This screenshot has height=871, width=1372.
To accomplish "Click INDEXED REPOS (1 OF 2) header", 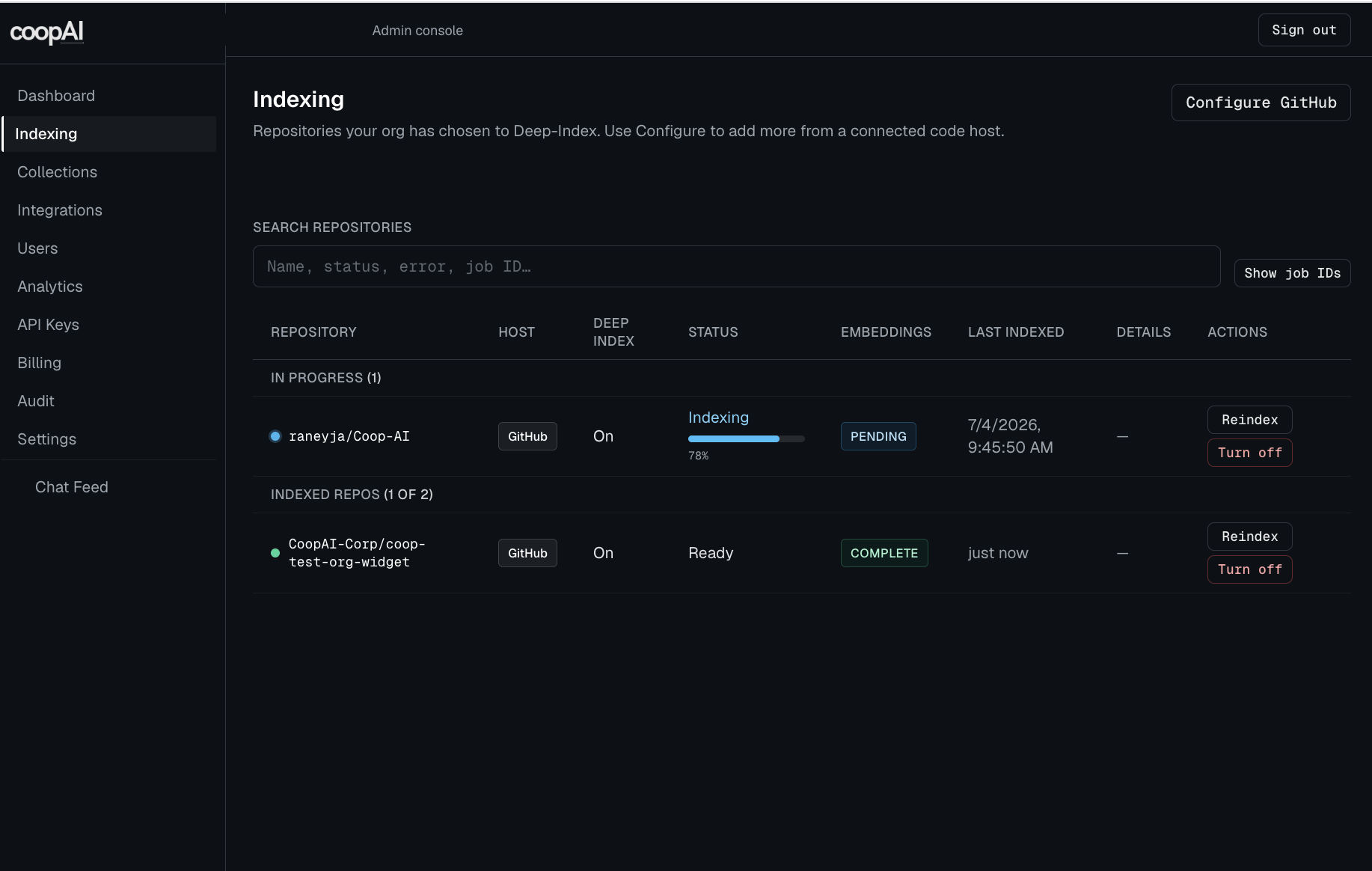I will 352,495.
